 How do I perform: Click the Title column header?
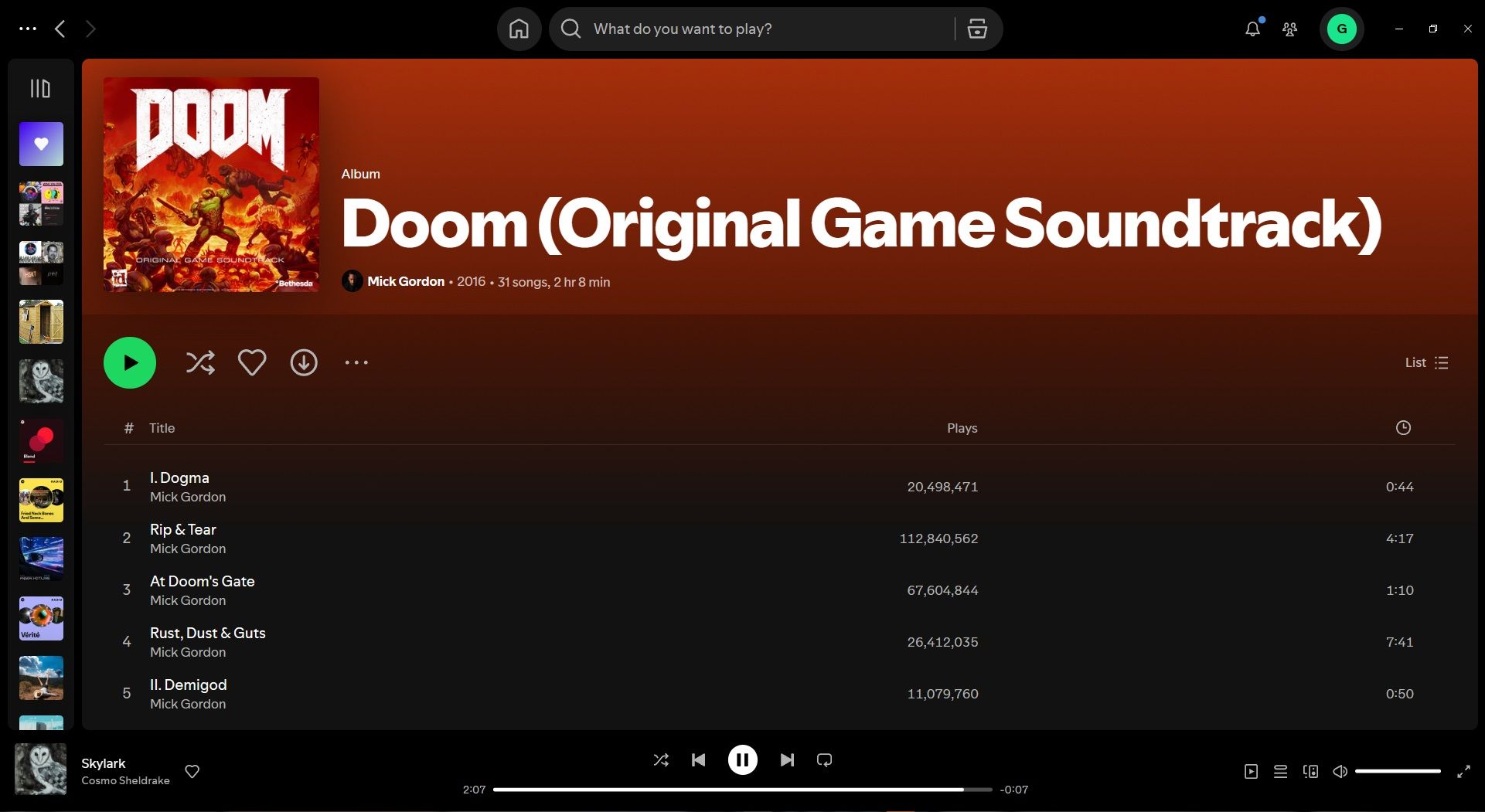[x=162, y=428]
